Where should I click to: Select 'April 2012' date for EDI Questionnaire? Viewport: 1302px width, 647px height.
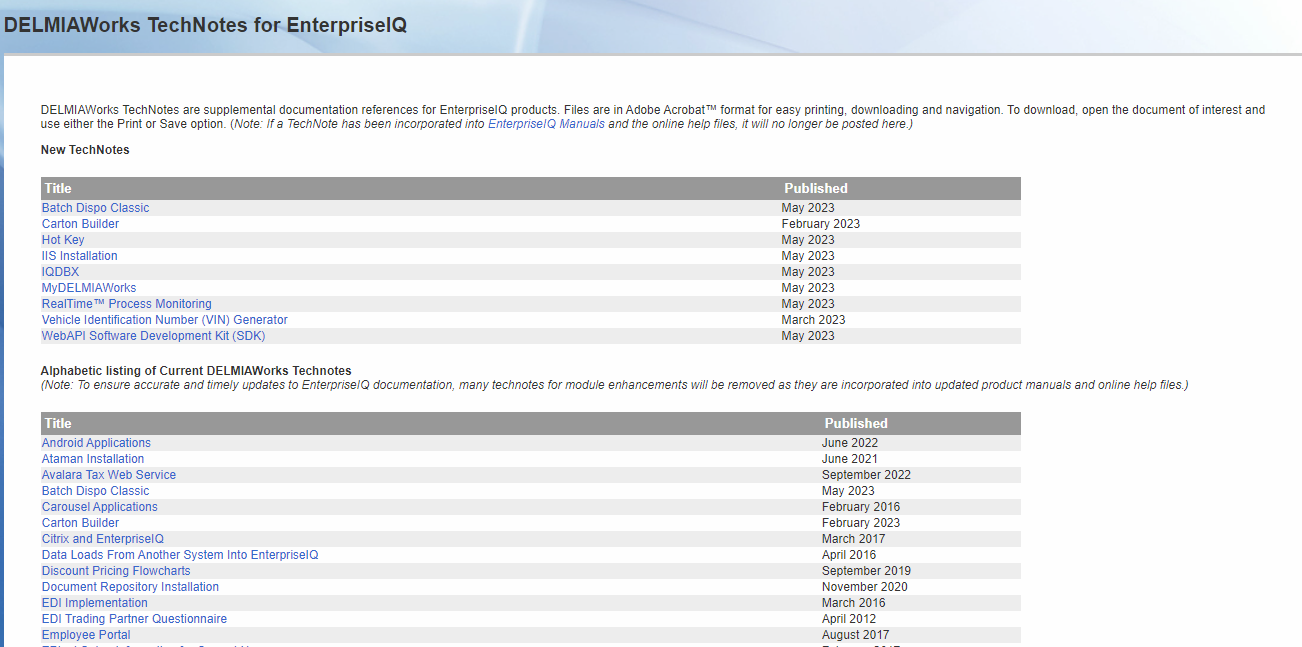(x=849, y=619)
